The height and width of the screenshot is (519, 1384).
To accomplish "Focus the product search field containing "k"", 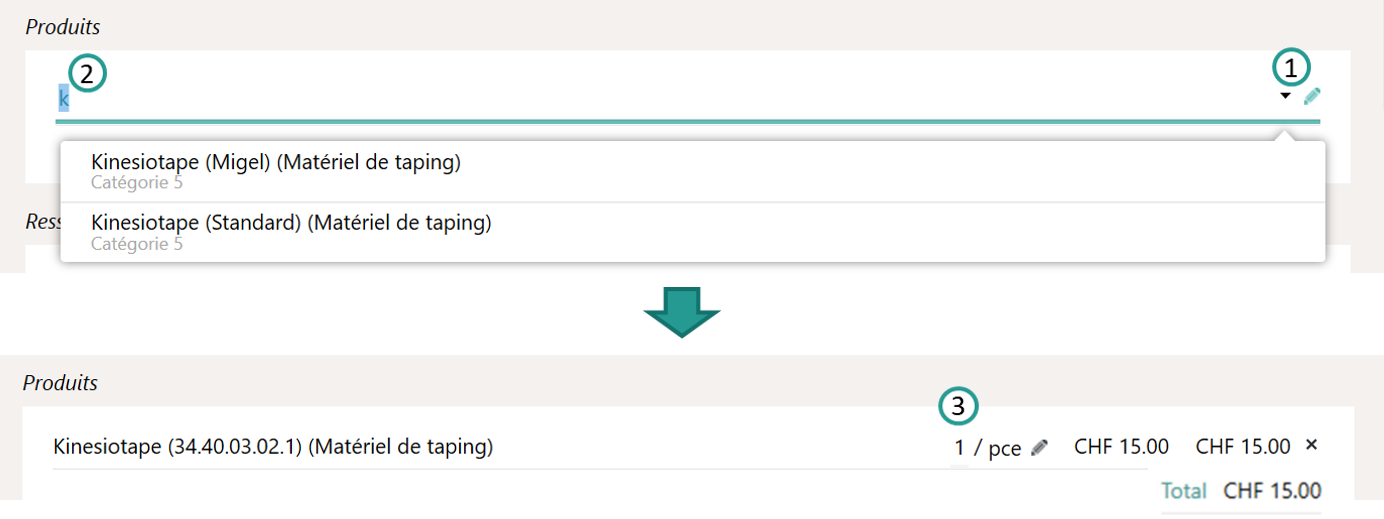I will pyautogui.click(x=600, y=99).
